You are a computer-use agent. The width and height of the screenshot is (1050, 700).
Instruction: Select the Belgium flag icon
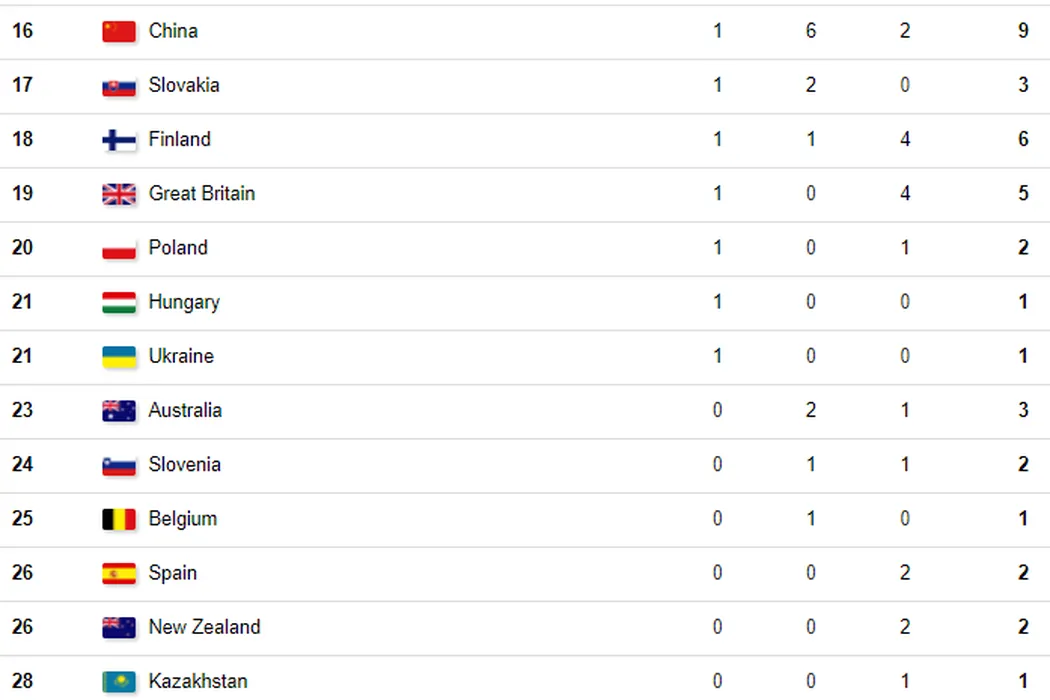click(119, 519)
